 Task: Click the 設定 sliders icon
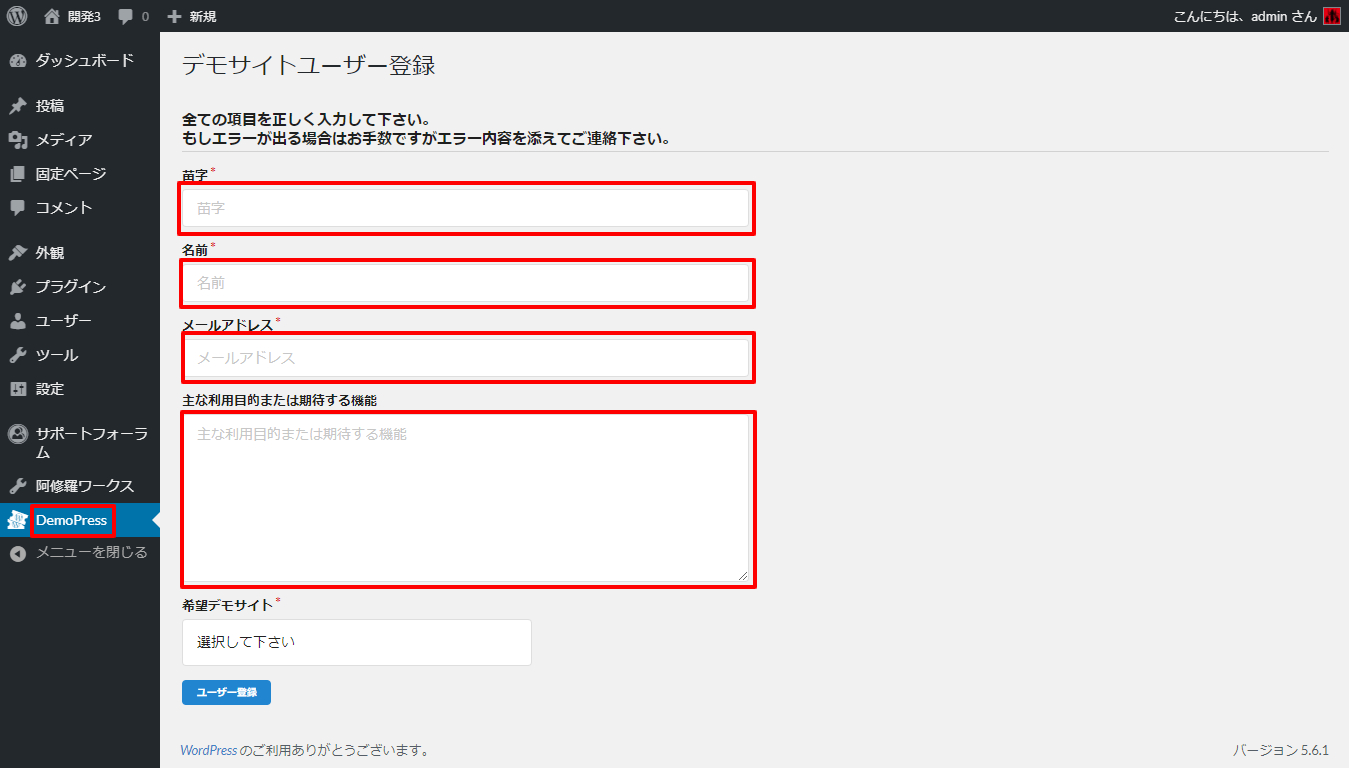click(18, 389)
